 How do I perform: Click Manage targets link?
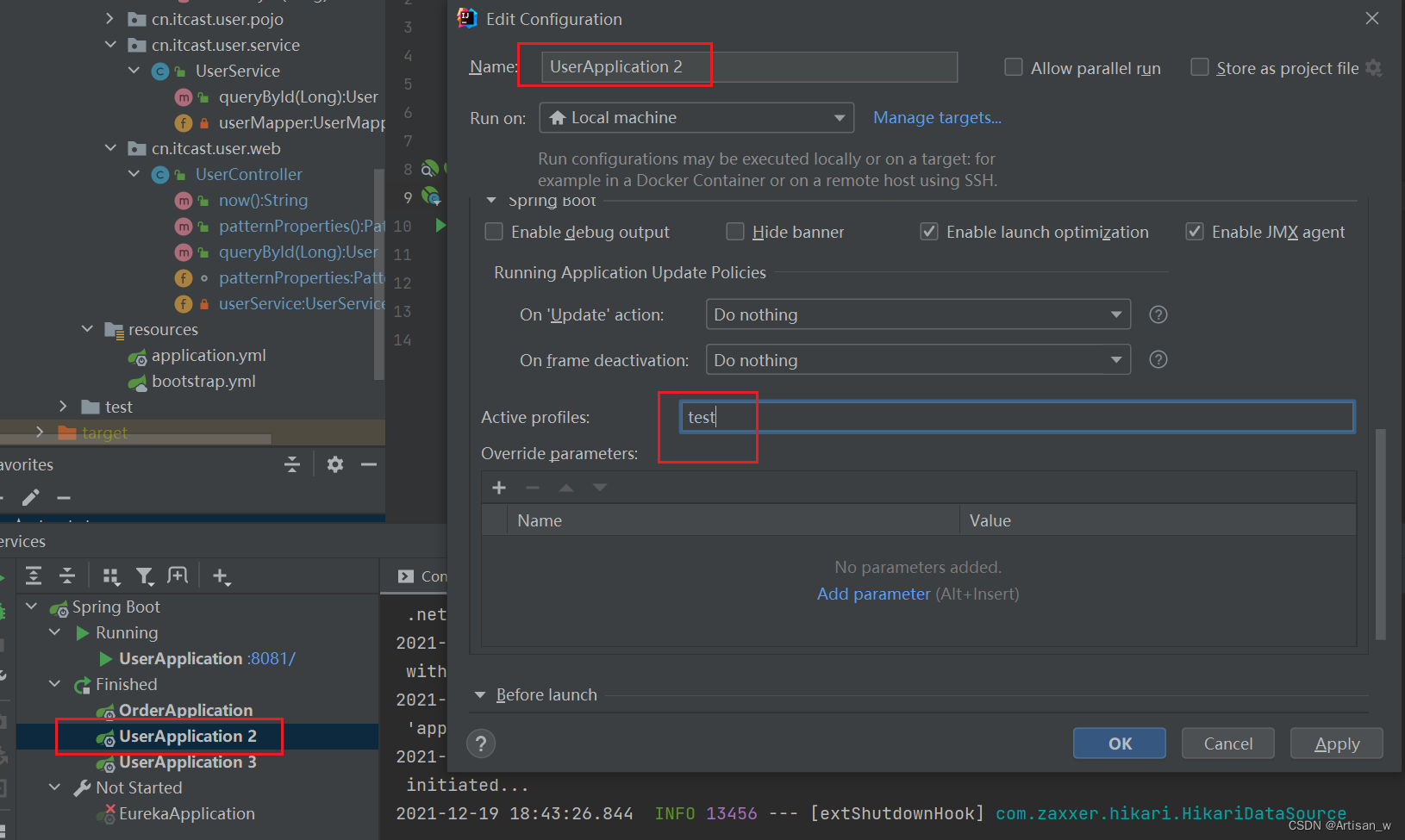pyautogui.click(x=937, y=117)
